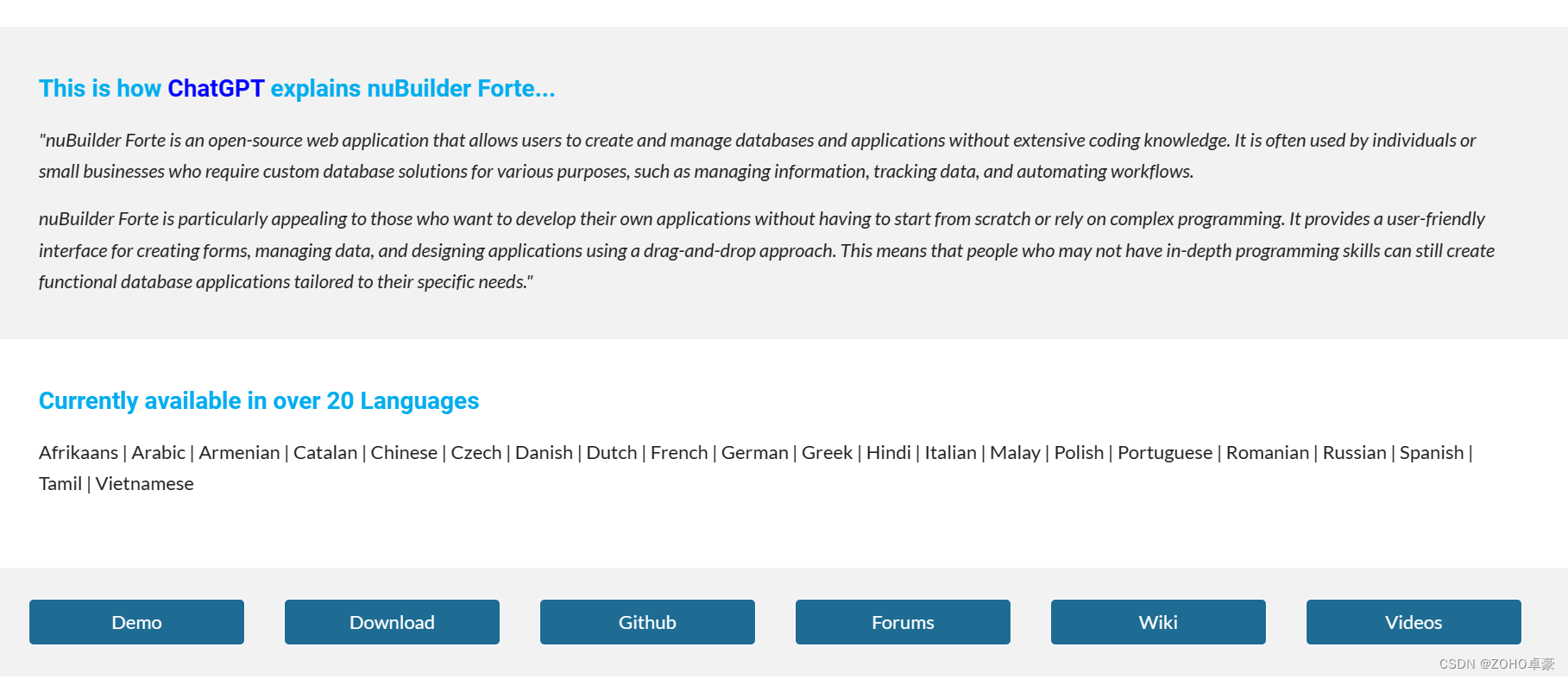Click the French language entry

click(x=679, y=453)
